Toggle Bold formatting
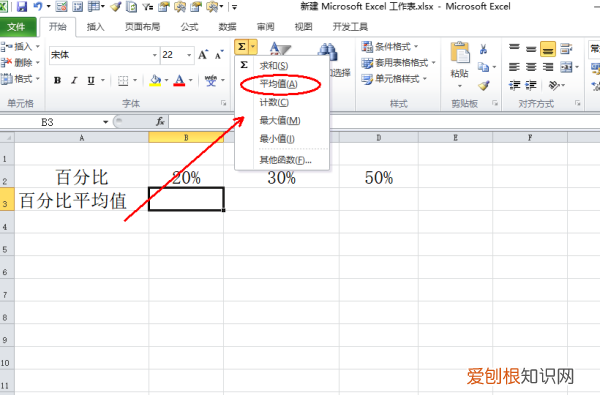 point(57,80)
